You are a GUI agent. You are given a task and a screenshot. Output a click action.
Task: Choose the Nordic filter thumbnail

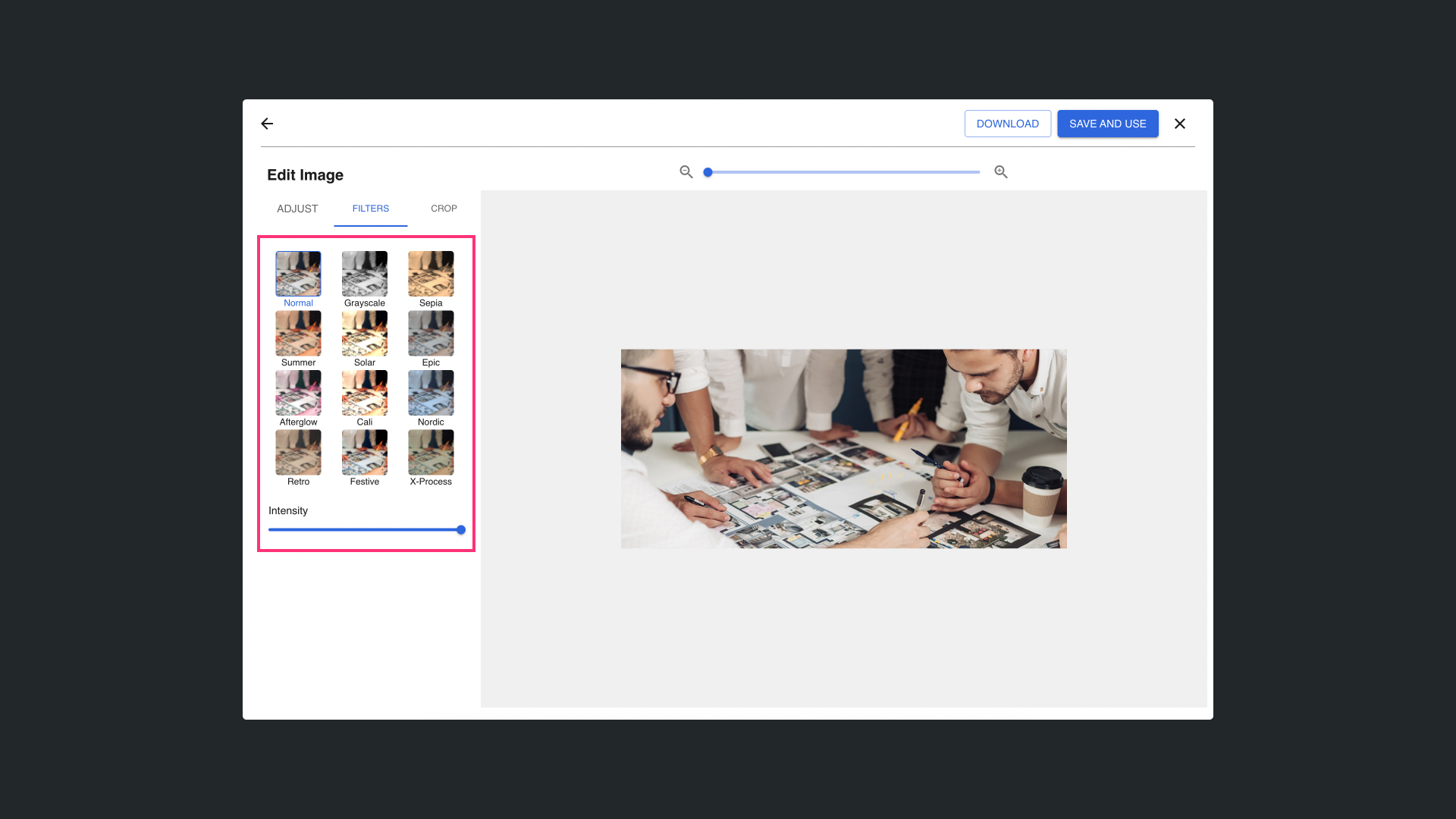(x=431, y=393)
